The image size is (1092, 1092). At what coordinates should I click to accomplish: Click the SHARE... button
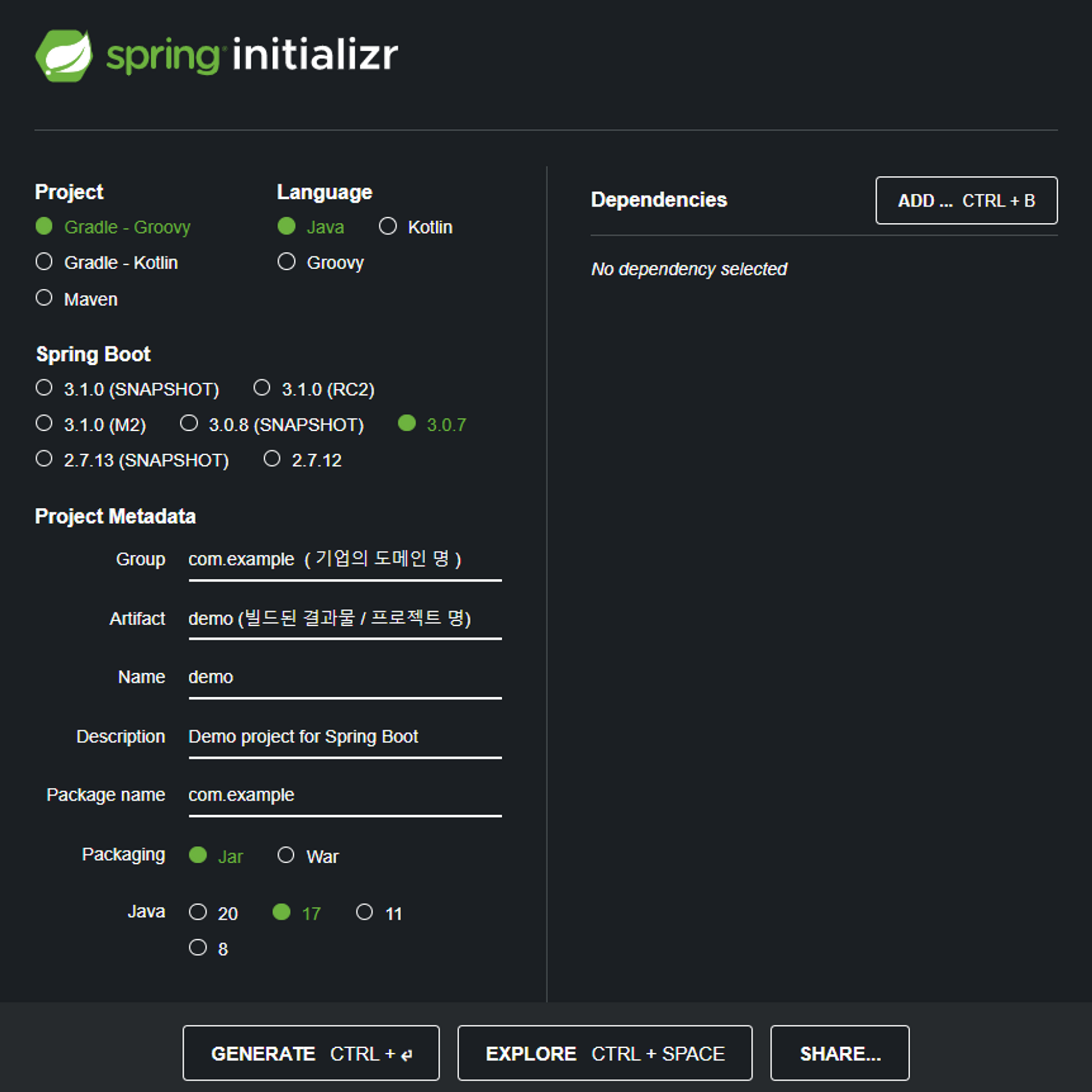point(839,1053)
